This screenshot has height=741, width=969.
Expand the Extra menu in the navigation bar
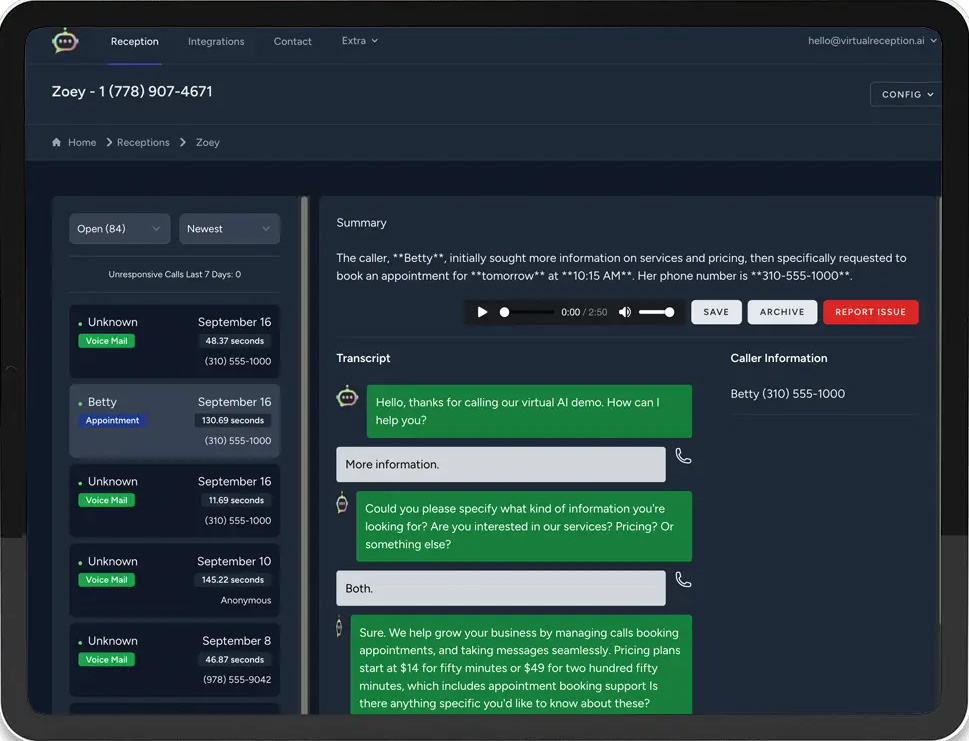359,41
